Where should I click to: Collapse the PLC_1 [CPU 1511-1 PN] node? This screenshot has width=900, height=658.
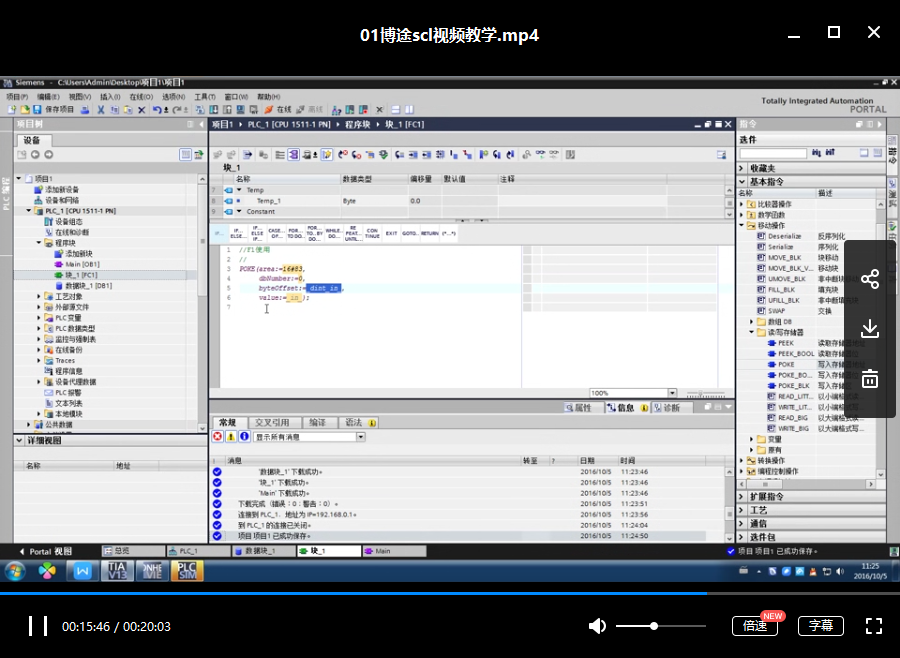pyautogui.click(x=29, y=211)
